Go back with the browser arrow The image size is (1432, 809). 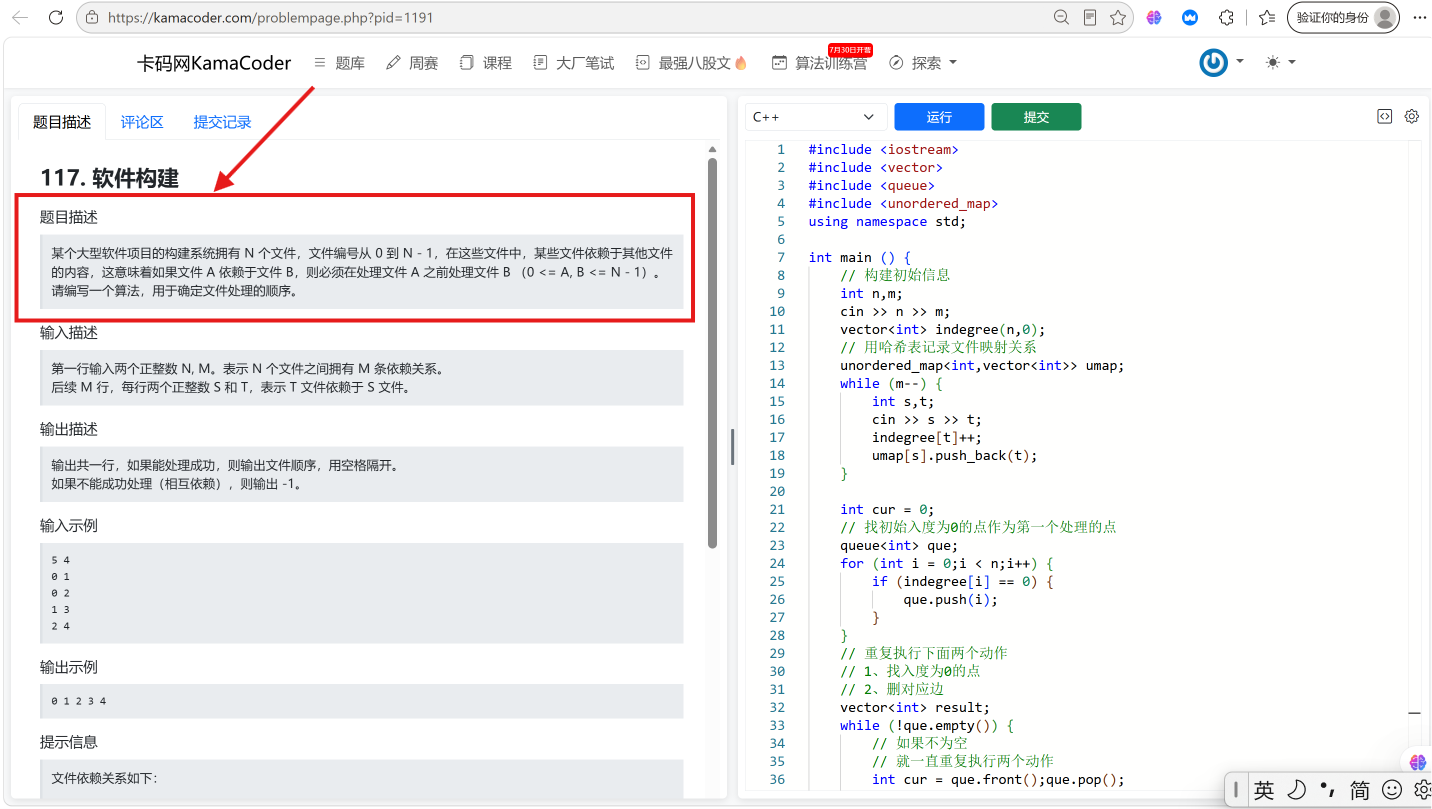click(x=20, y=17)
